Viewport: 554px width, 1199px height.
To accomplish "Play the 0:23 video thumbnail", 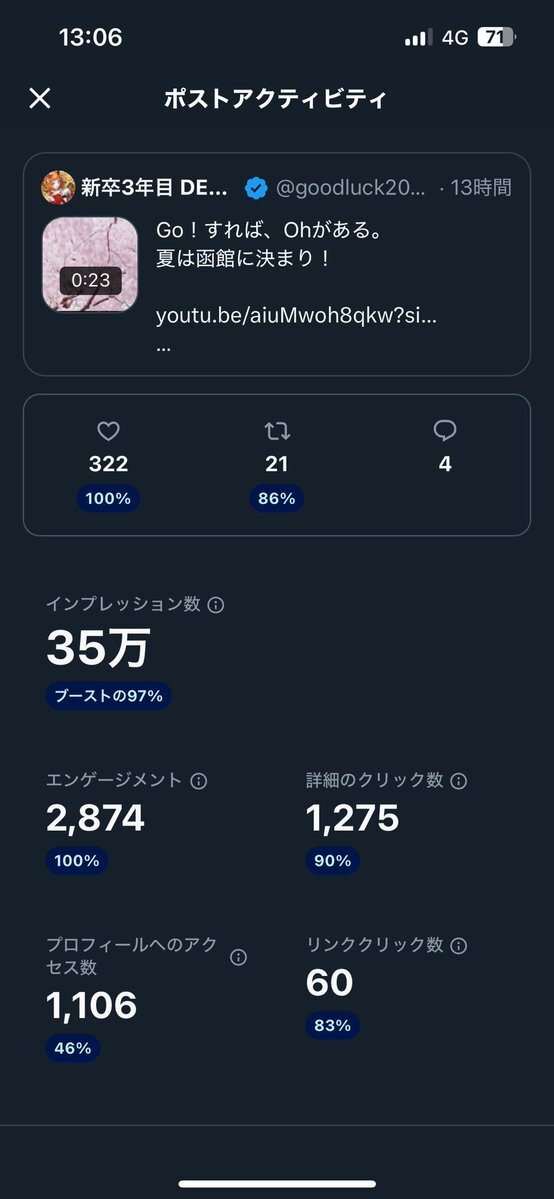I will point(90,265).
